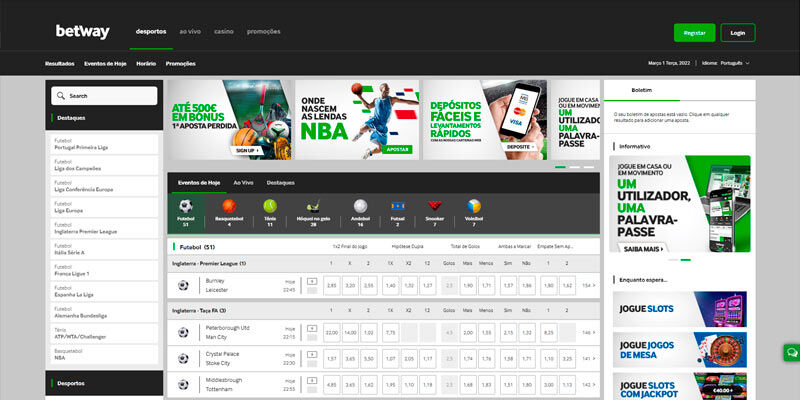Select the Andebol sport icon
800x400 pixels.
pyautogui.click(x=360, y=206)
